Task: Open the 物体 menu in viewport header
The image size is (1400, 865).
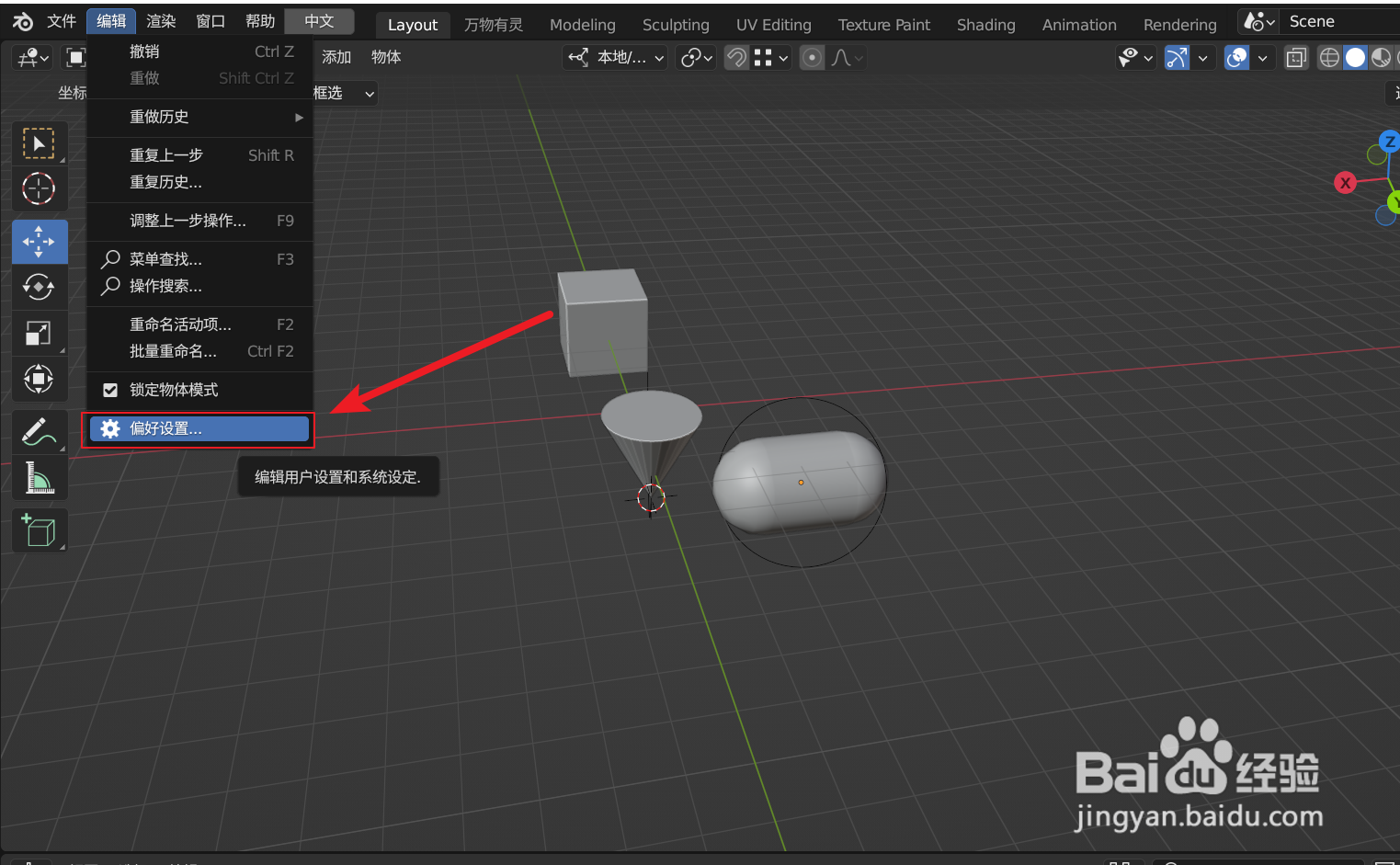Action: pos(386,57)
